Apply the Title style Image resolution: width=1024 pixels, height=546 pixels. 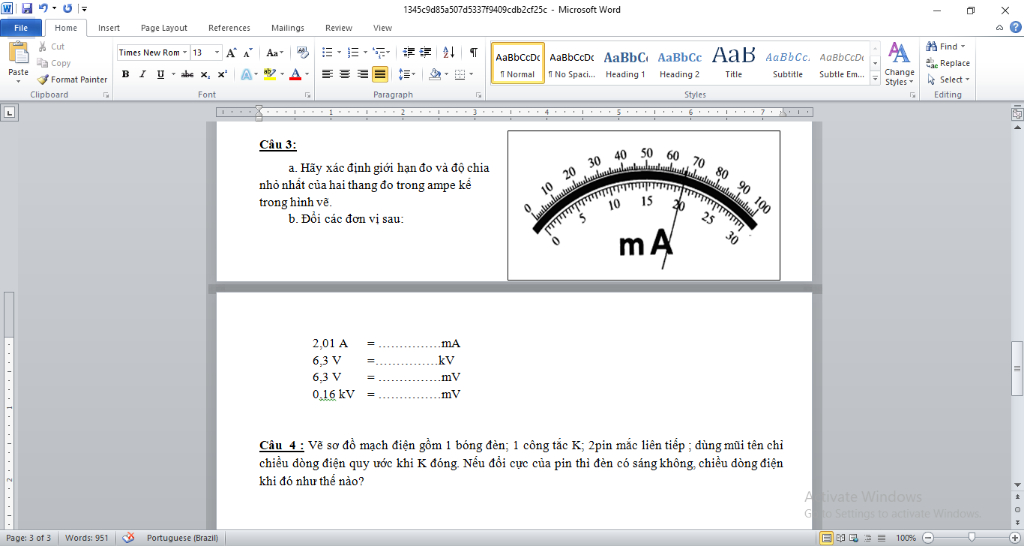[x=733, y=63]
